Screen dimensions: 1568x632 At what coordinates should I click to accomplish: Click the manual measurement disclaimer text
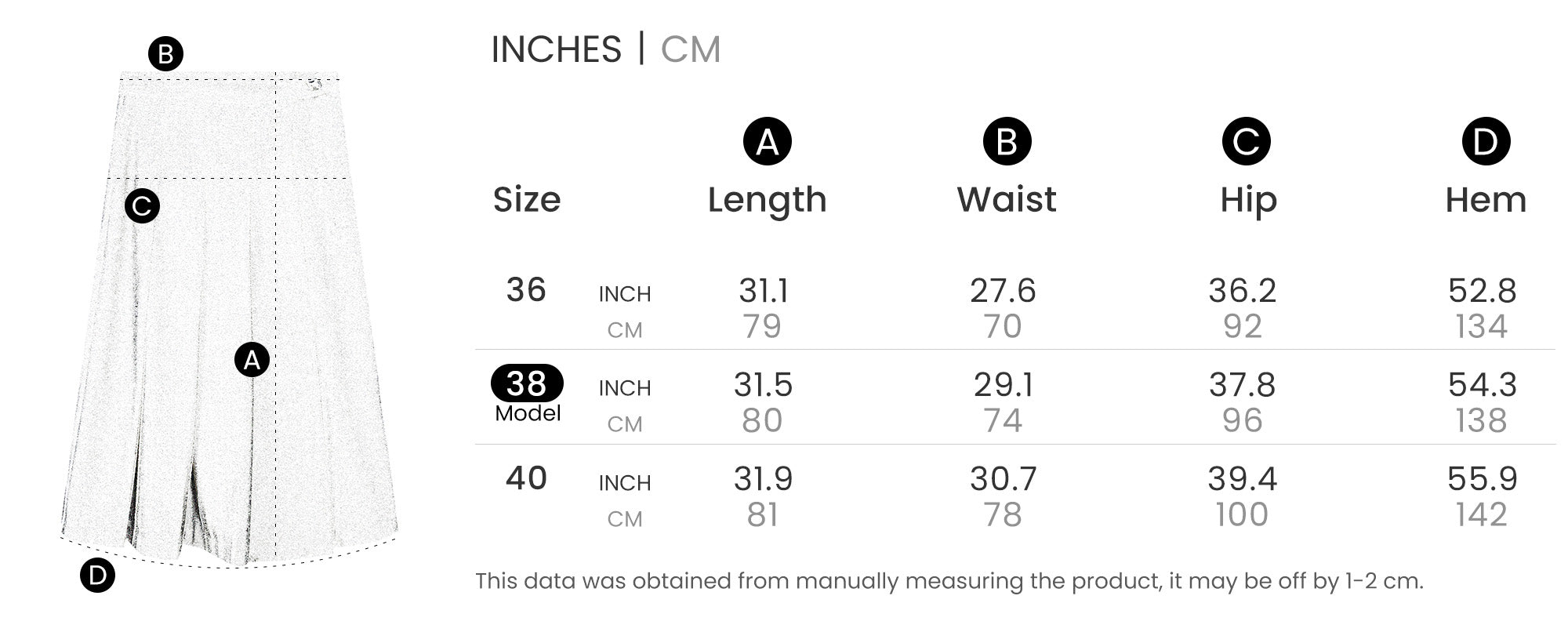tap(949, 581)
